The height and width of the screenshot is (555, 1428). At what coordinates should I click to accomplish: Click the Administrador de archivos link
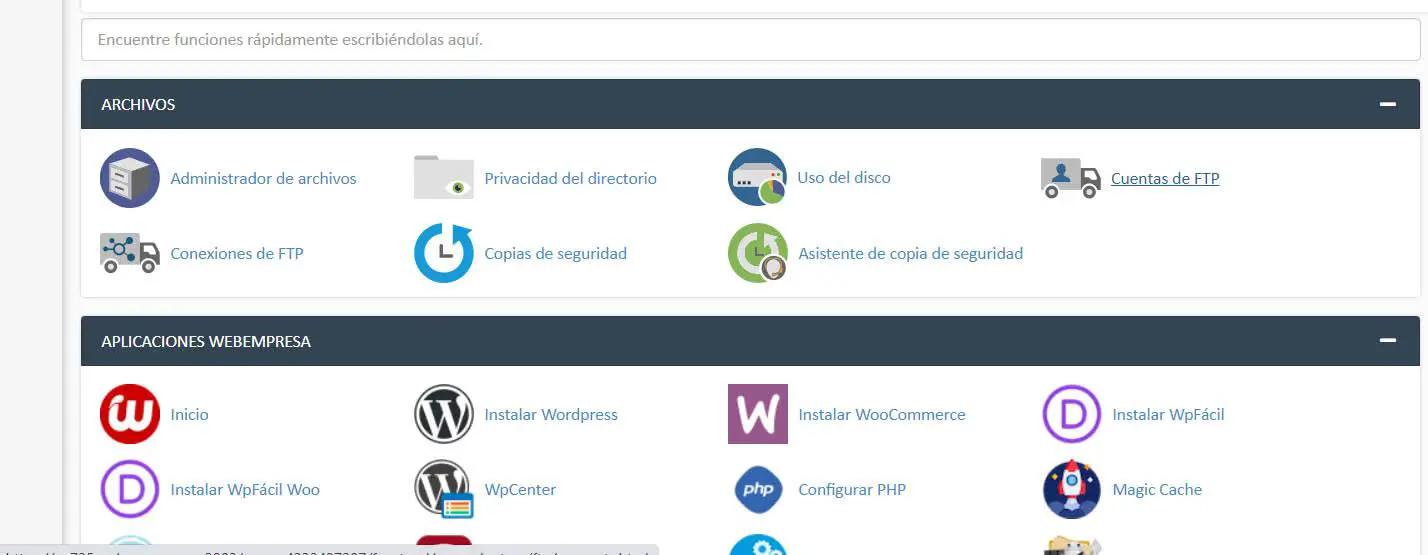pos(263,178)
